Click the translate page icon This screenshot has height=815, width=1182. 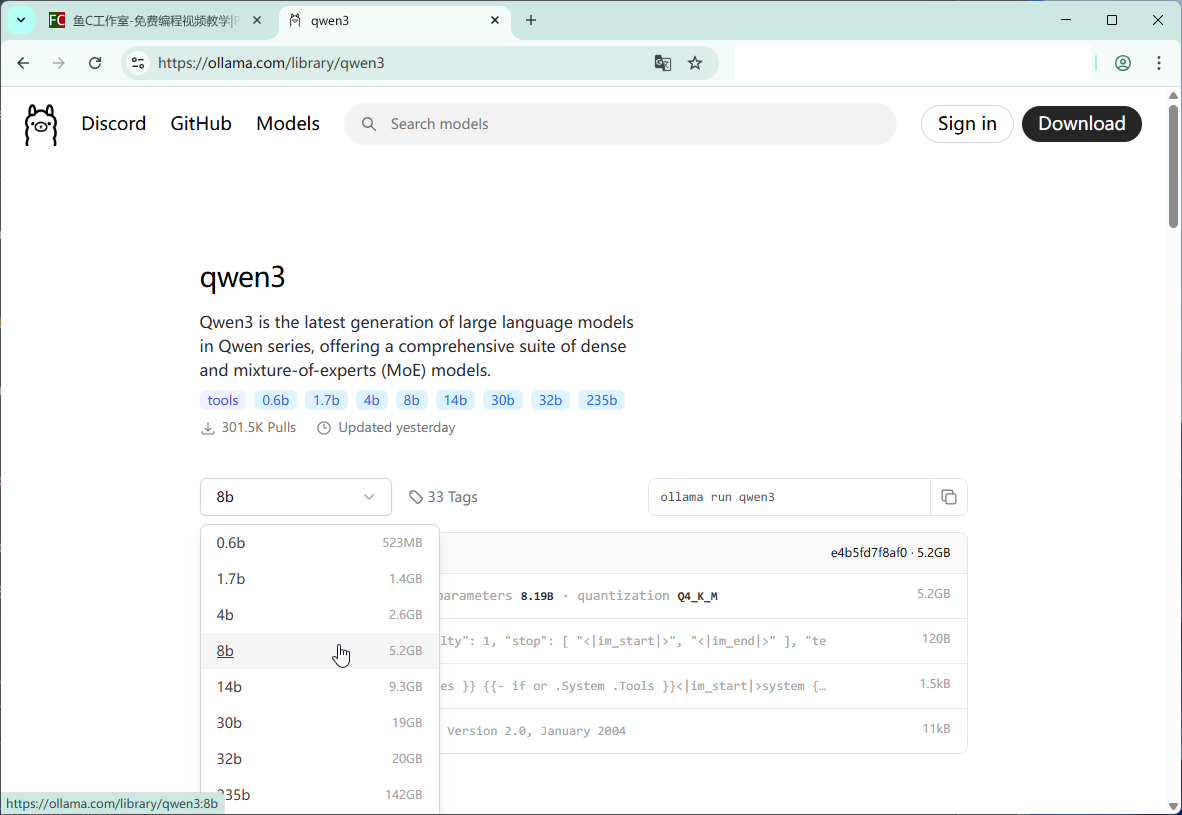663,63
